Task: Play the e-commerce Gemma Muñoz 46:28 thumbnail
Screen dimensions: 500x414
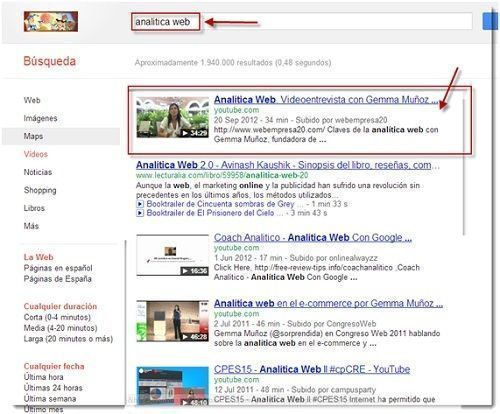Action: [173, 321]
